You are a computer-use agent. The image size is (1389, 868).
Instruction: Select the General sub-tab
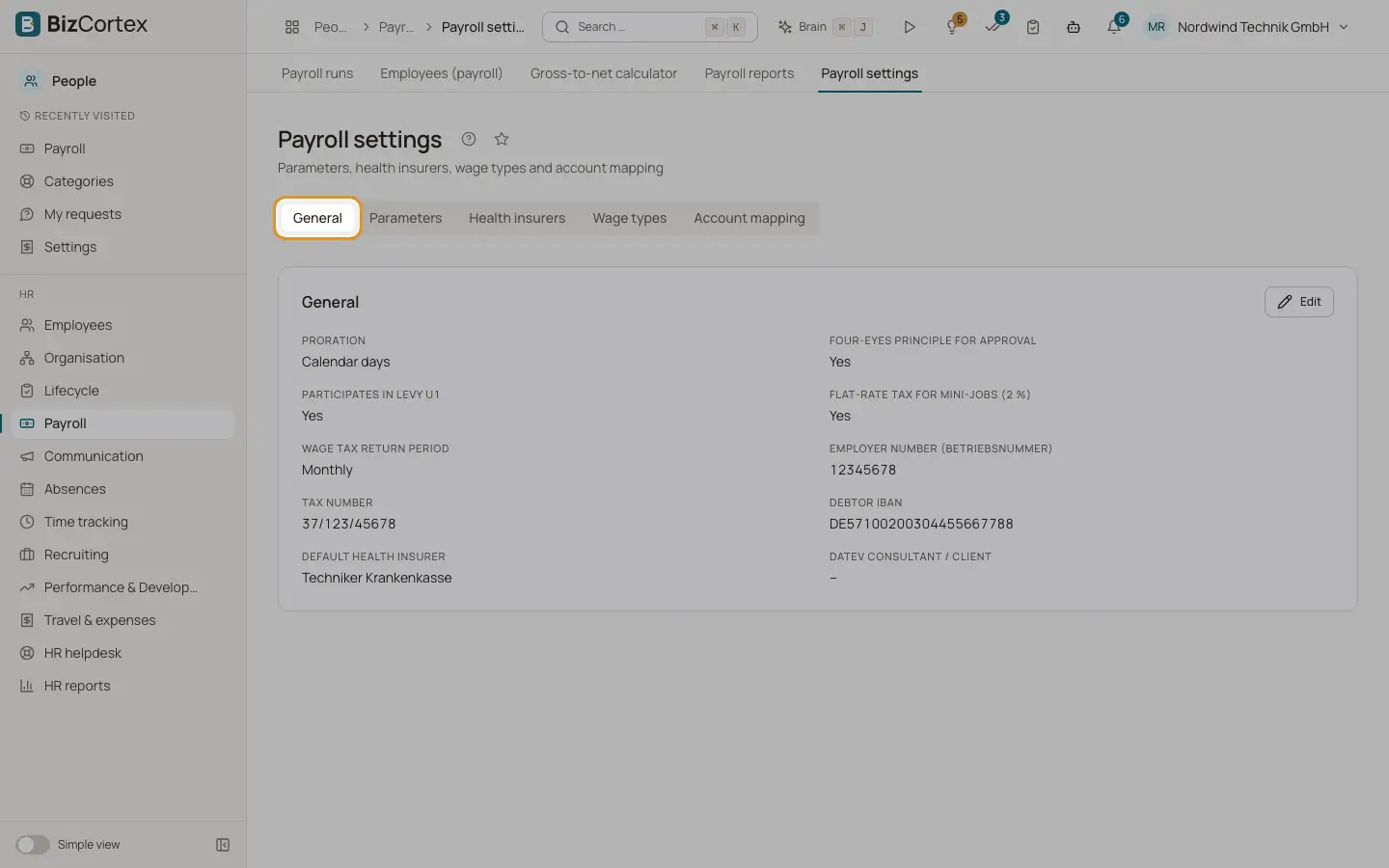pos(317,218)
